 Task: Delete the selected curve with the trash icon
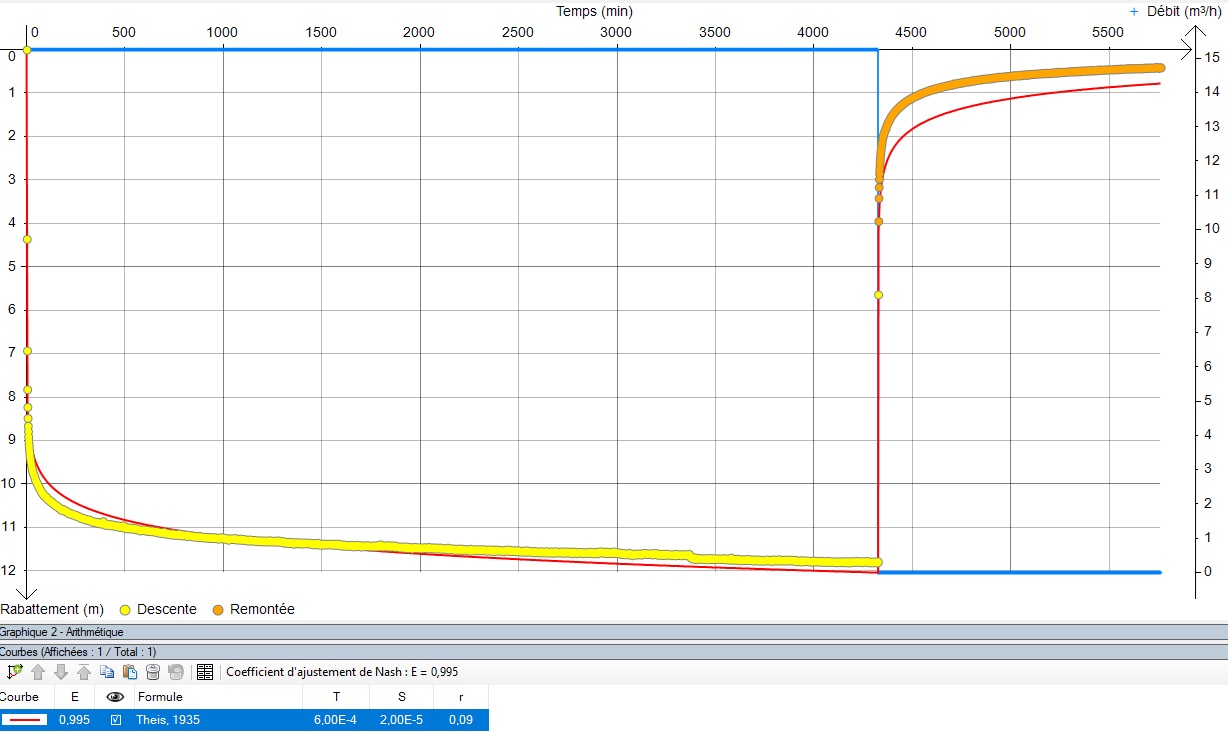(x=153, y=672)
